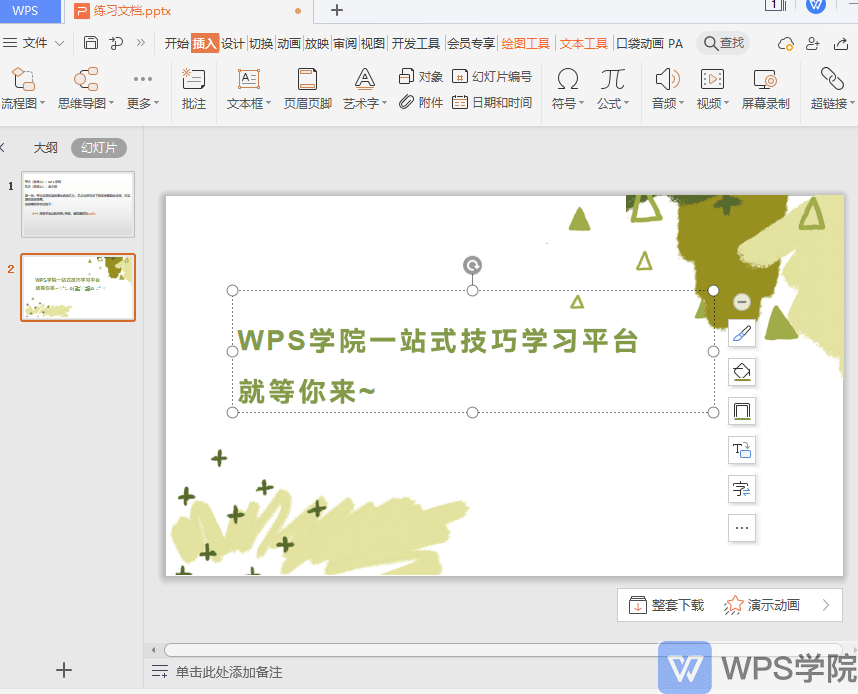Select slide 1 thumbnail
The image size is (858, 694).
(x=78, y=204)
